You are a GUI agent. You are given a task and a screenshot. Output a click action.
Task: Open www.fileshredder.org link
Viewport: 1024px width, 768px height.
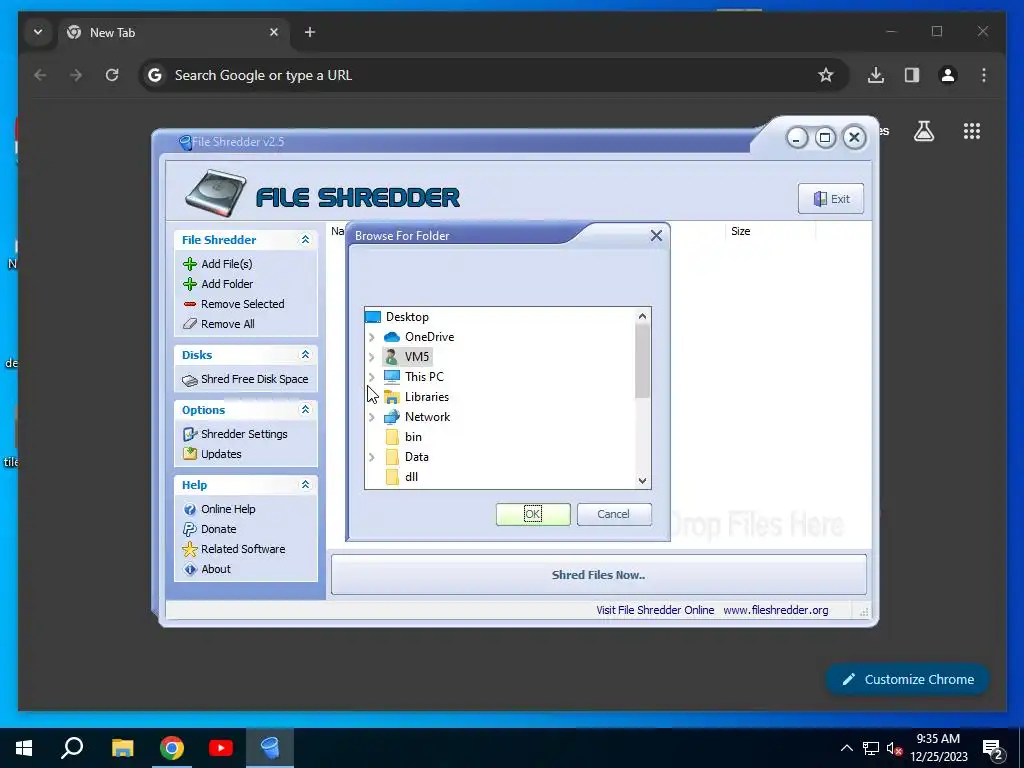coord(776,610)
